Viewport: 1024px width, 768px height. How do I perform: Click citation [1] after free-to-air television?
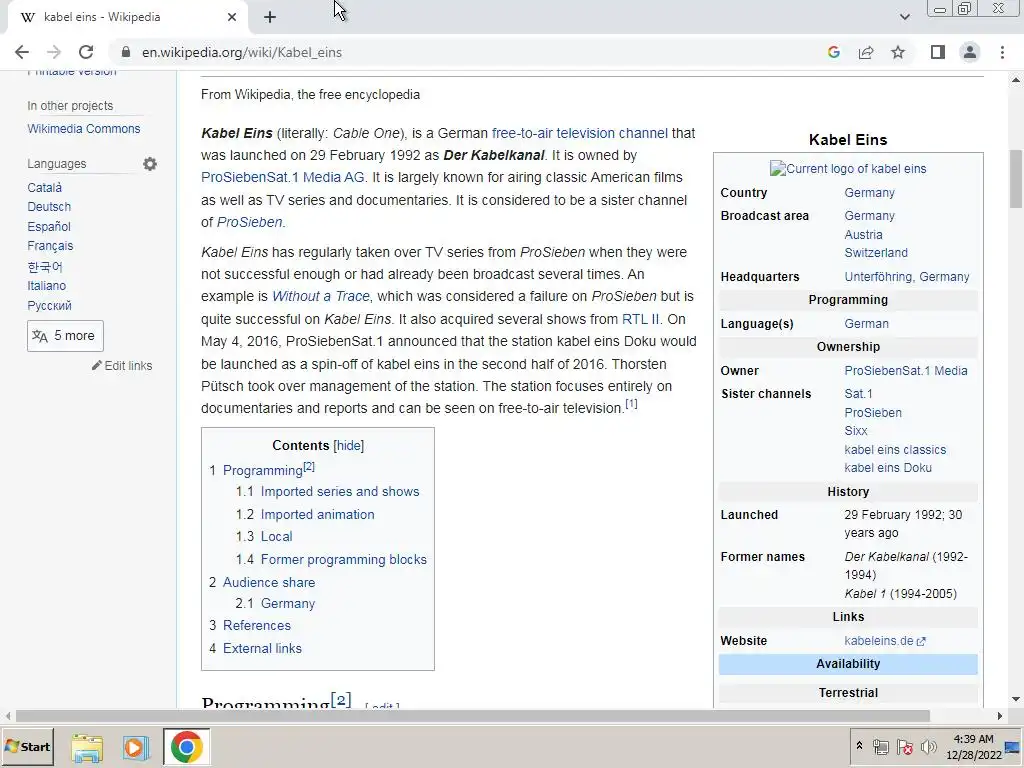click(631, 404)
